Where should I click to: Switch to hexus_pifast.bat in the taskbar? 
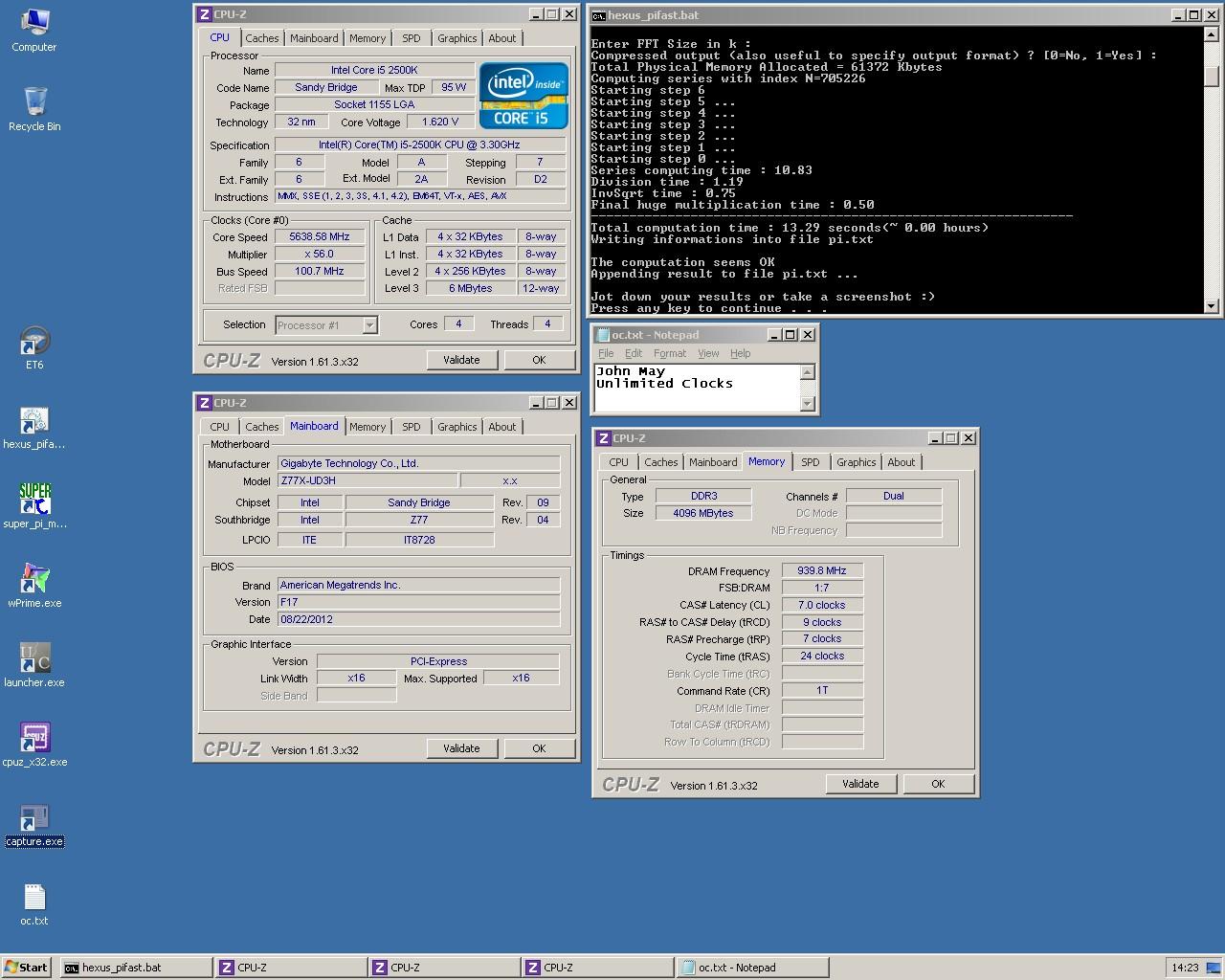tap(136, 968)
